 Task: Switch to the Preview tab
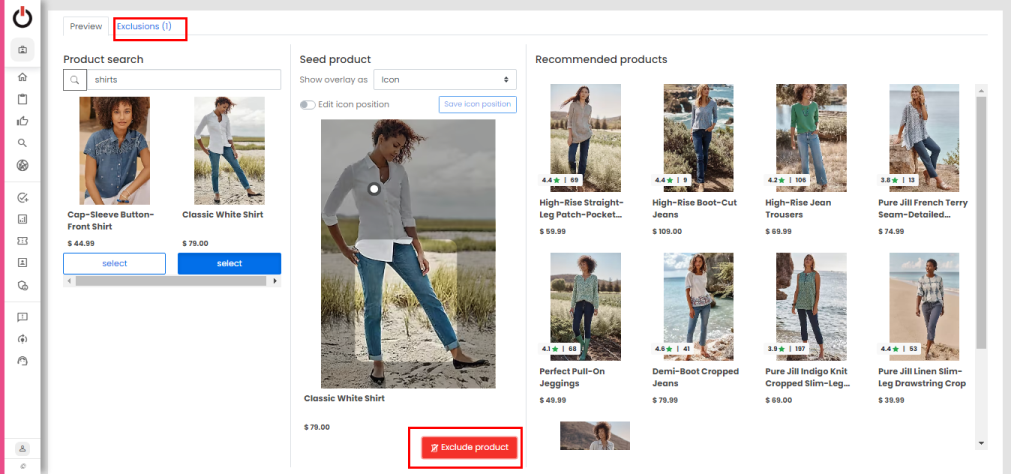(x=86, y=26)
